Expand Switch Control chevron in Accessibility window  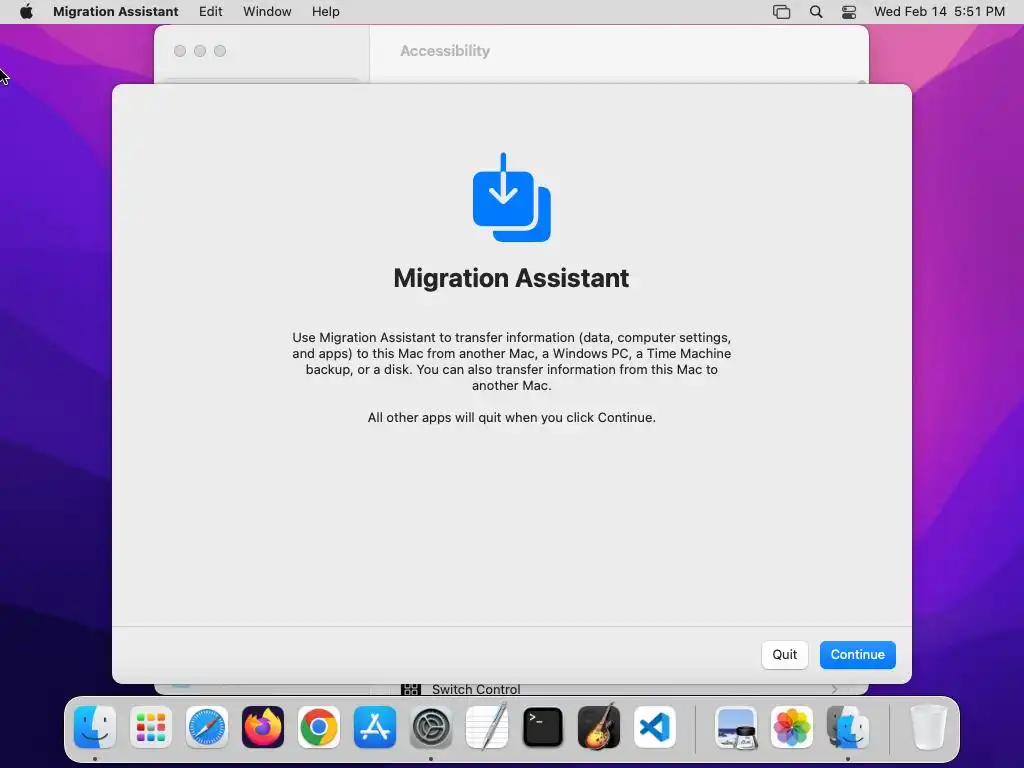tap(834, 689)
